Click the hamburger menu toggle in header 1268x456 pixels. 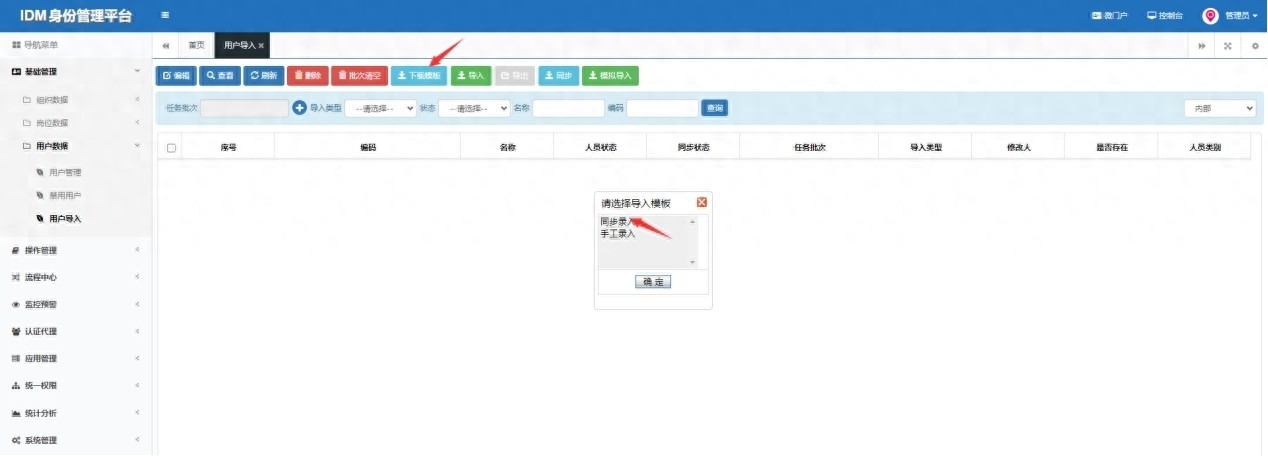point(165,15)
